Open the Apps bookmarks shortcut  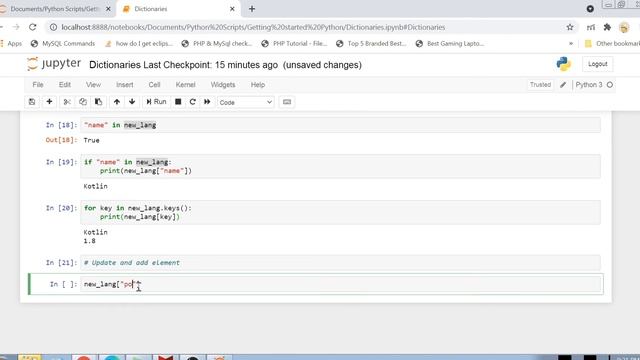(x=11, y=44)
